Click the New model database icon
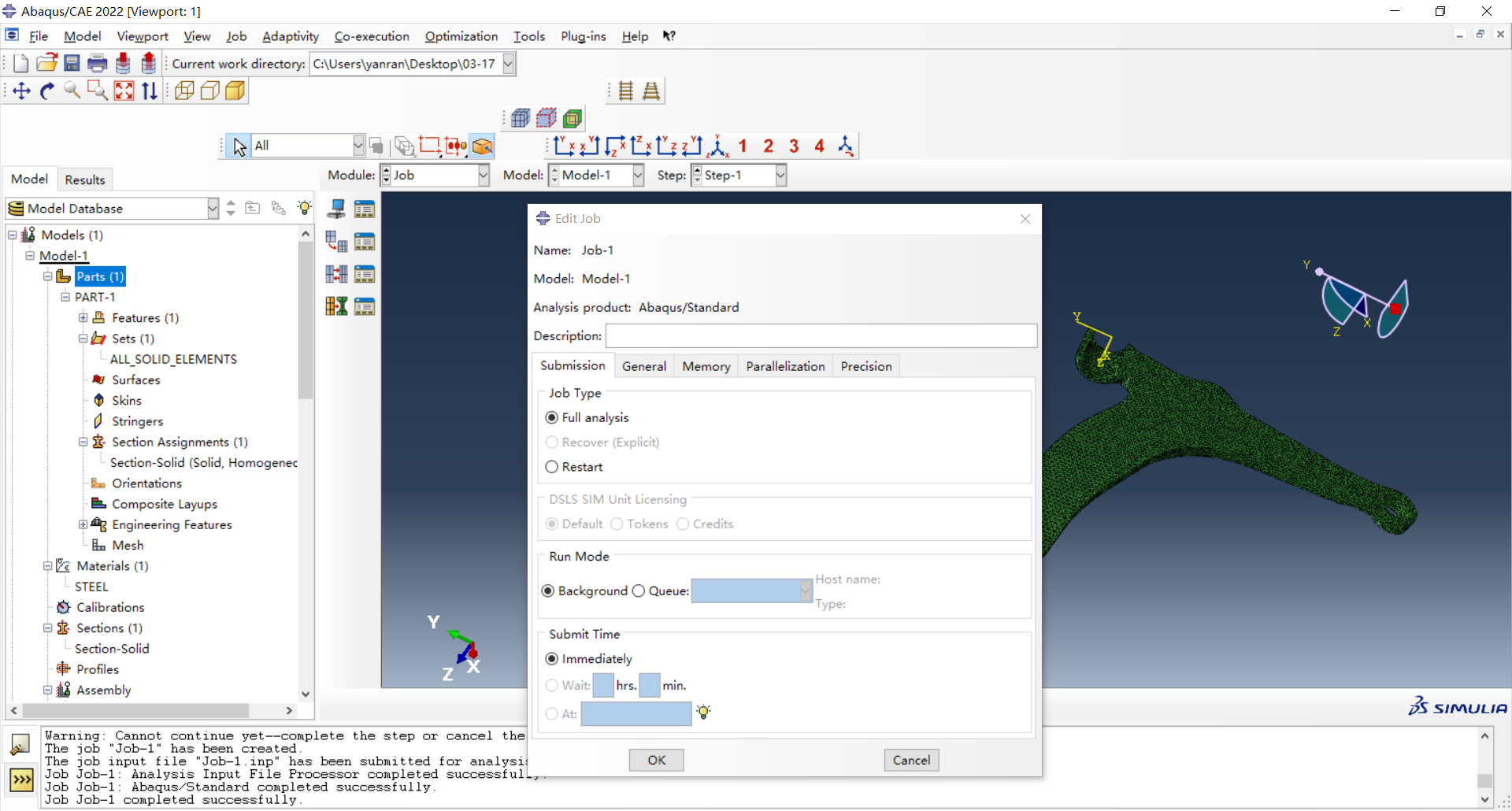Image resolution: width=1512 pixels, height=811 pixels. 21,64
